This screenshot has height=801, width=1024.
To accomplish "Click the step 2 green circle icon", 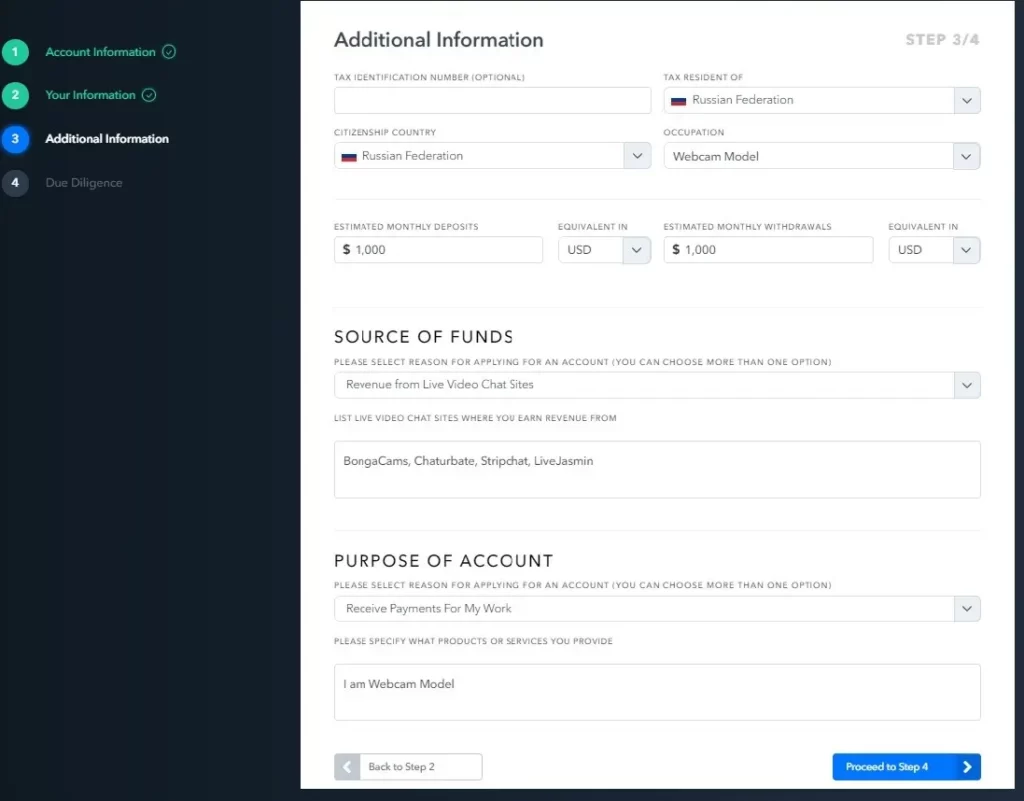I will [15, 95].
